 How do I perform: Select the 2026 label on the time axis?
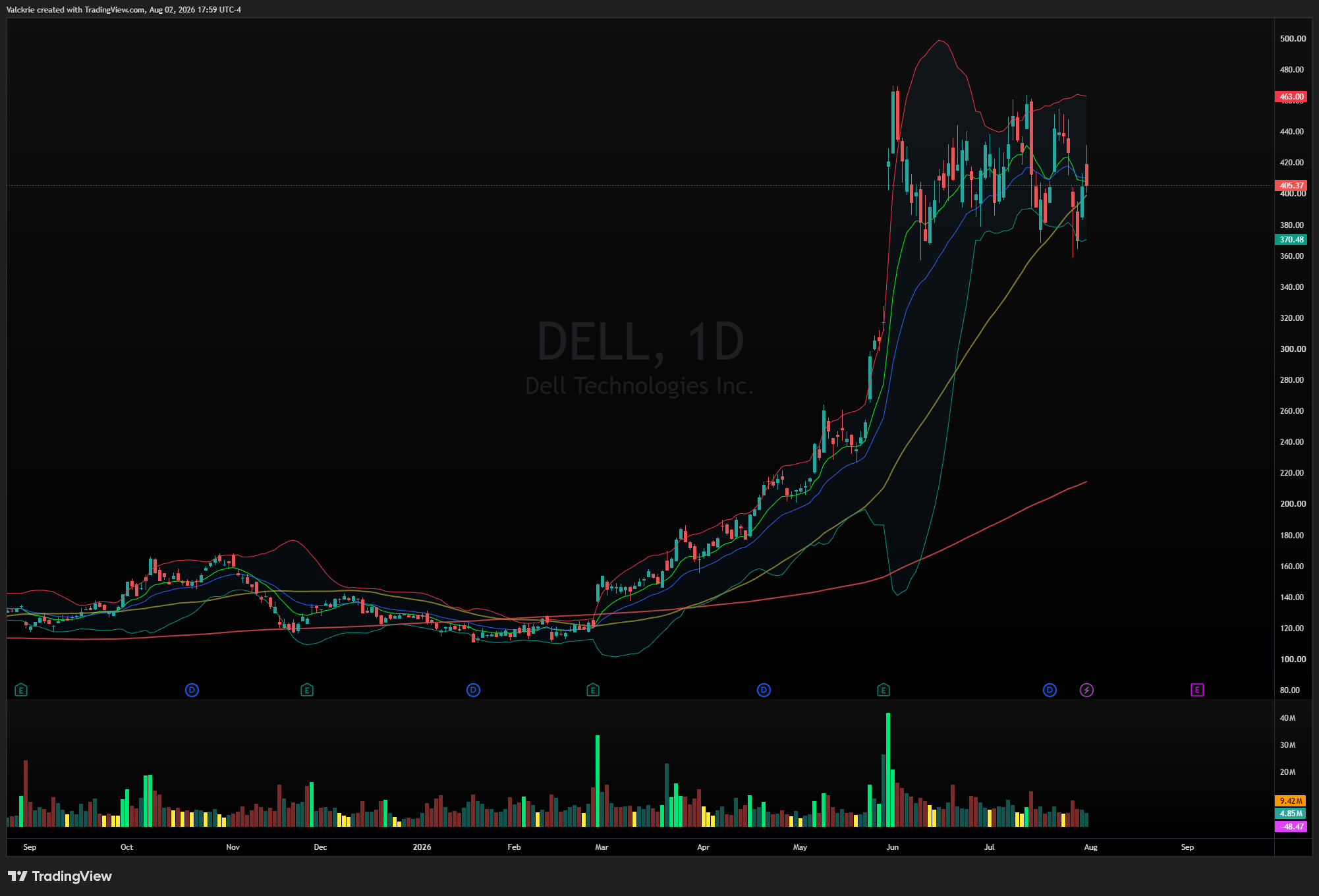tap(422, 847)
